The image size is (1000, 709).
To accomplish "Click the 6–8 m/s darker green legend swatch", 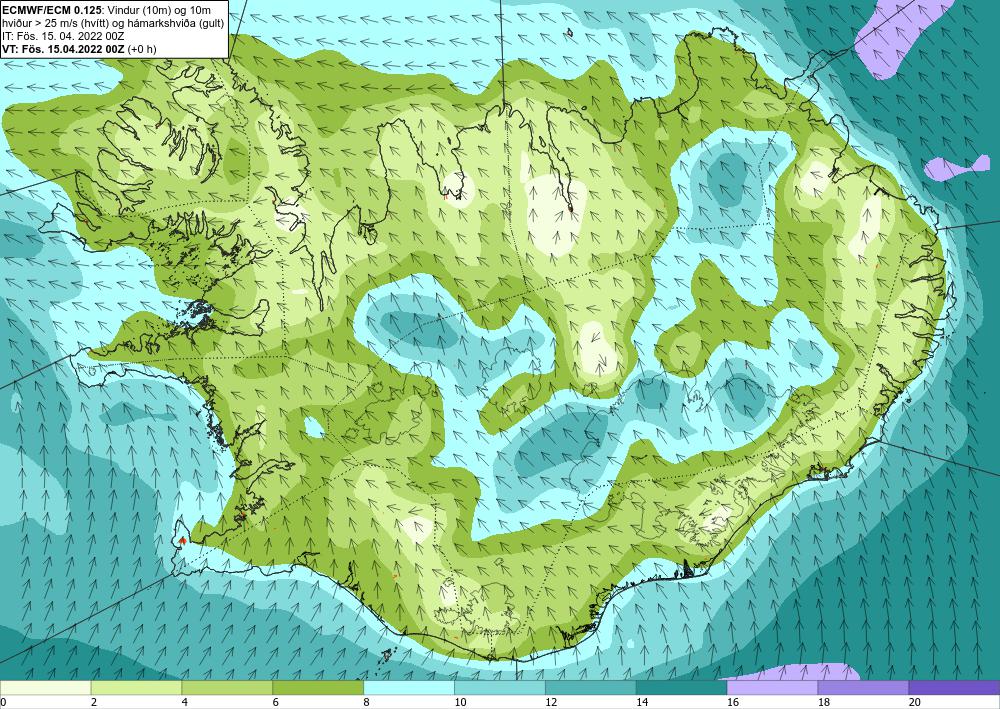I will pyautogui.click(x=318, y=687).
